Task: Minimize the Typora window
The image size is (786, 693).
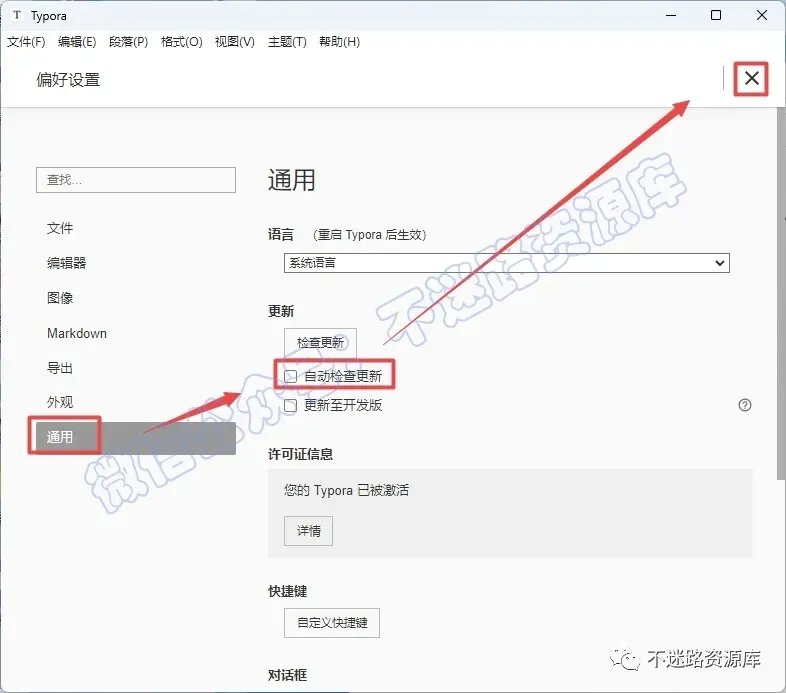Action: 671,16
